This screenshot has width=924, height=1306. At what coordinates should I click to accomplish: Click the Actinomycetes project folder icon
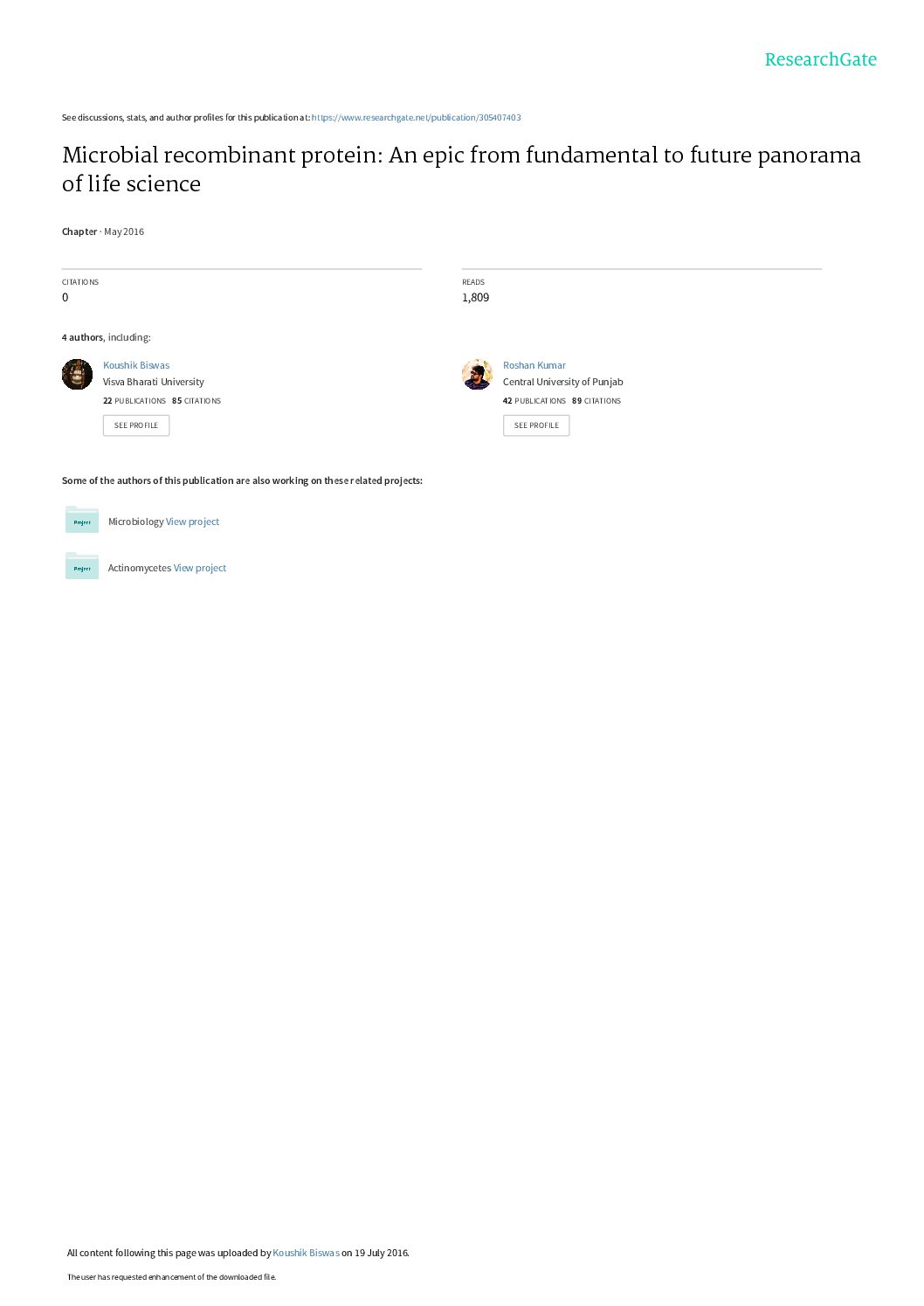pos(82,566)
